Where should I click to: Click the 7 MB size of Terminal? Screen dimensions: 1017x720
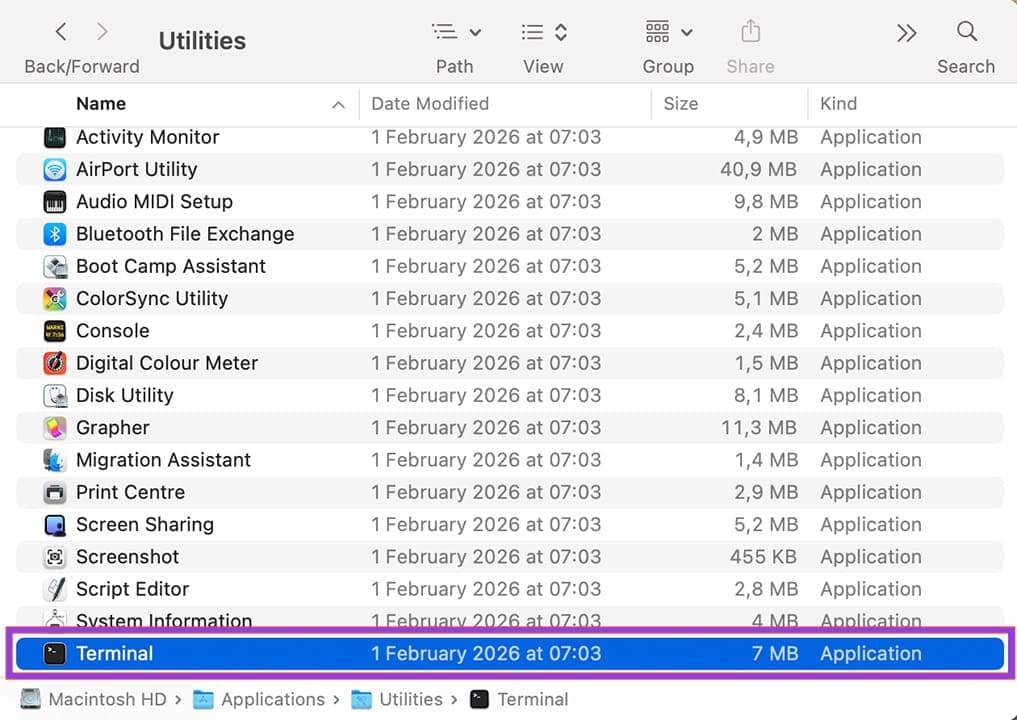pos(775,654)
